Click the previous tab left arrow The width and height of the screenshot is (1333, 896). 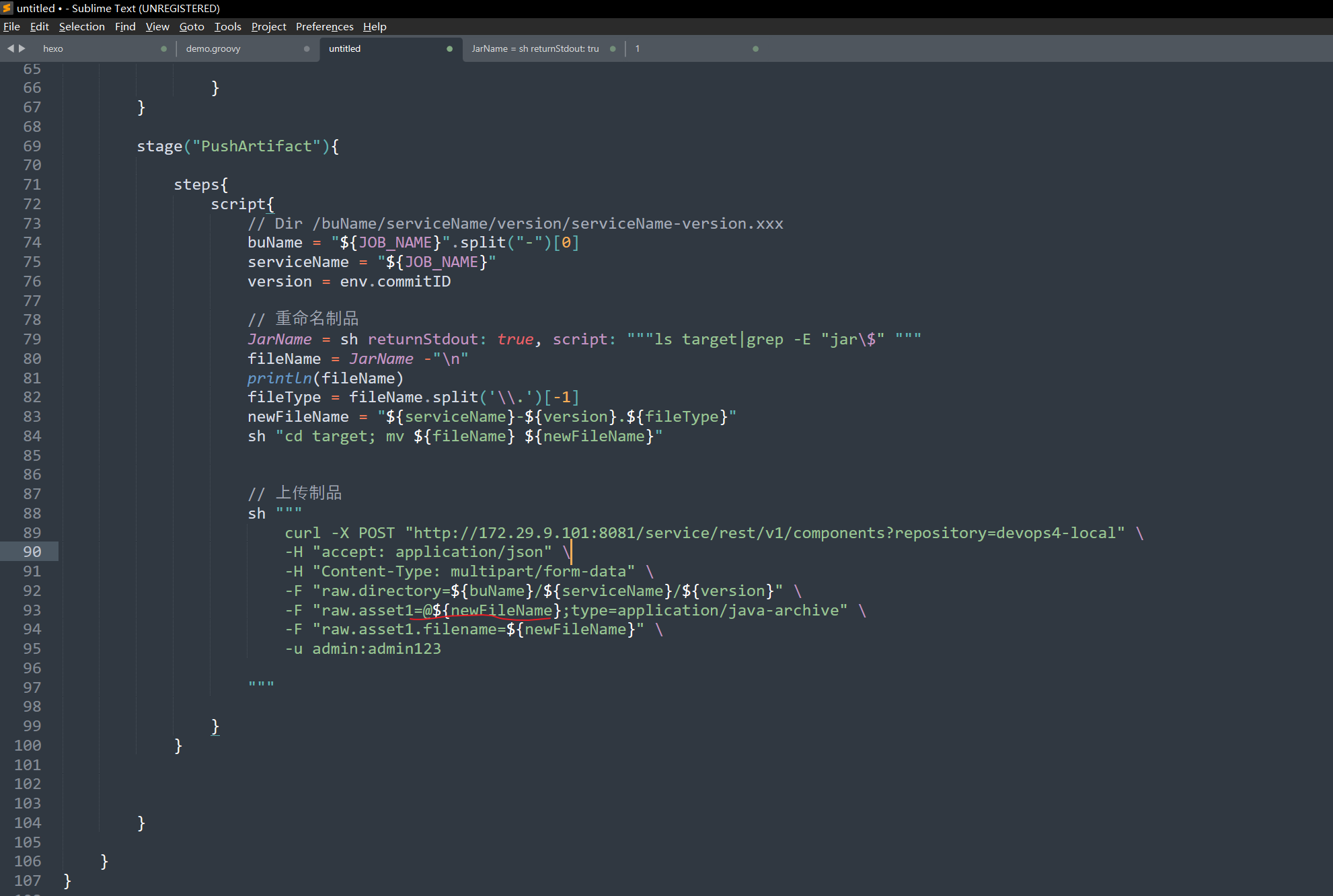point(10,48)
